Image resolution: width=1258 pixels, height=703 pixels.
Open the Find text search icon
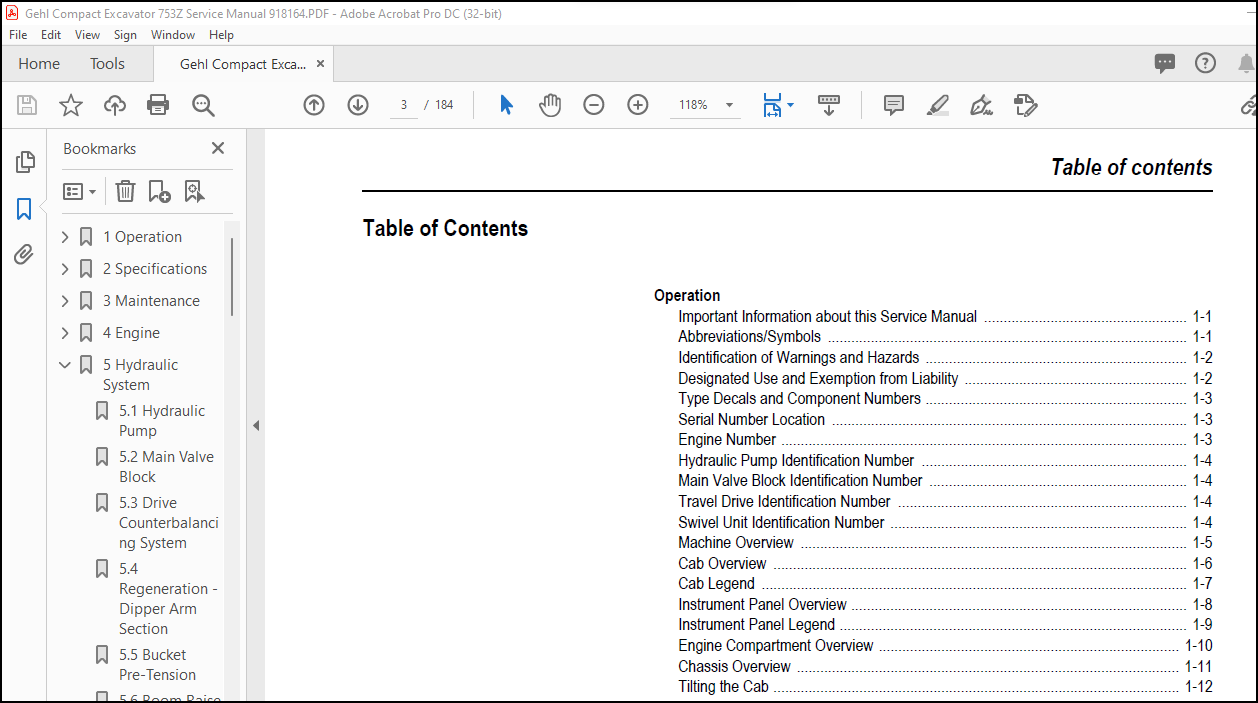[x=203, y=105]
